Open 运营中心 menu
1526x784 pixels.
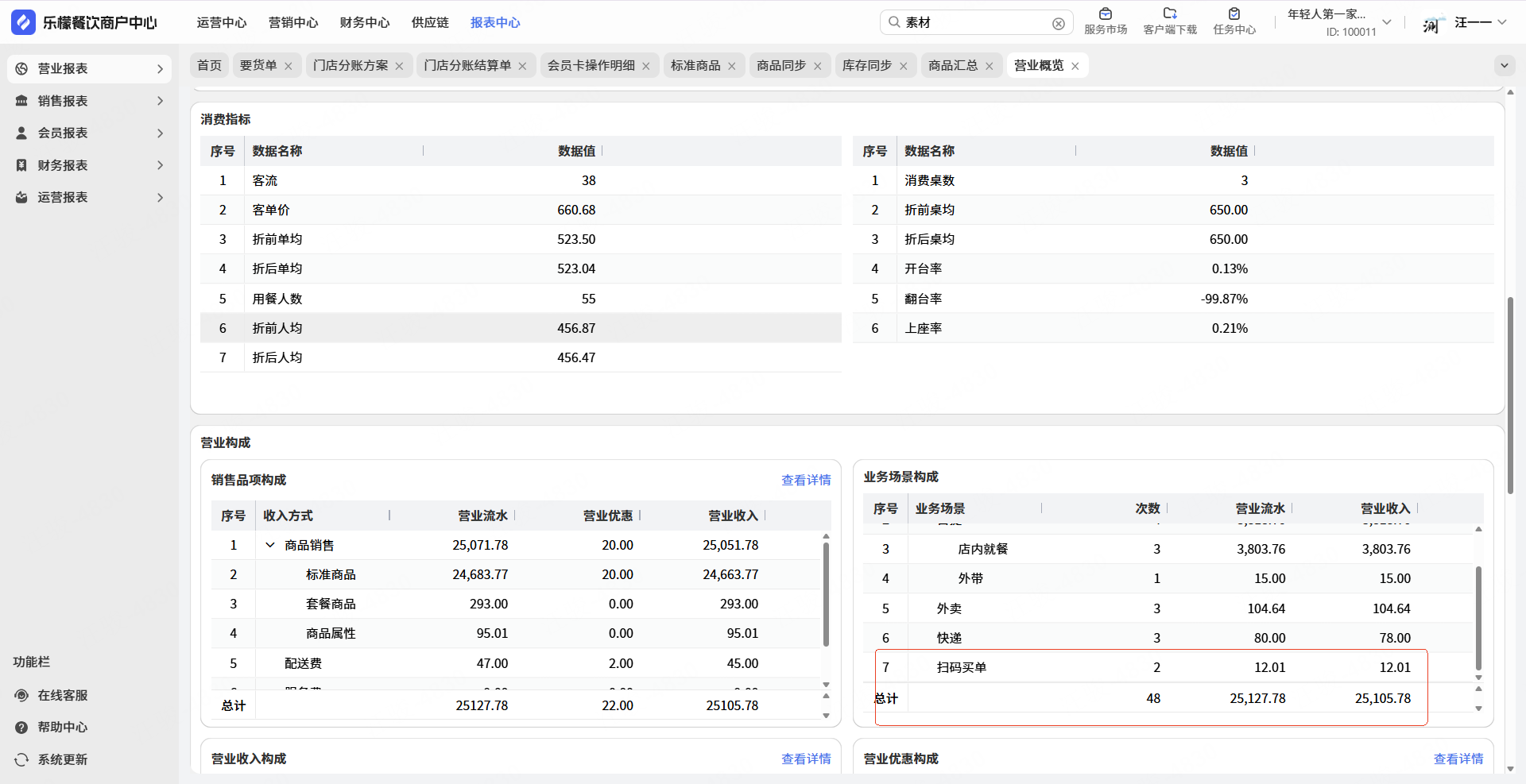222,22
